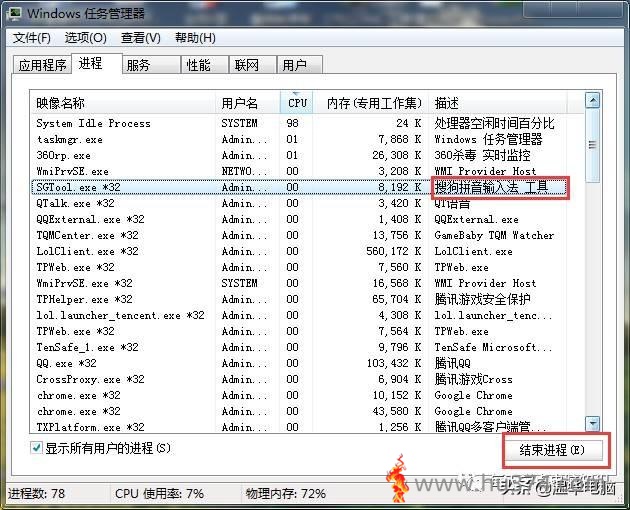
Task: Select the TXPlatform.exe *32 process
Action: (299, 426)
